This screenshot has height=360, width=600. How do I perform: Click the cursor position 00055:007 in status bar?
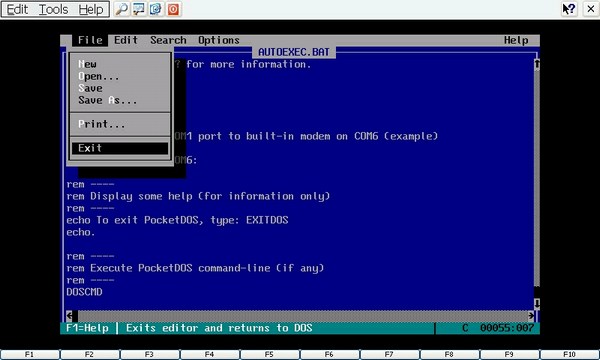pos(507,328)
